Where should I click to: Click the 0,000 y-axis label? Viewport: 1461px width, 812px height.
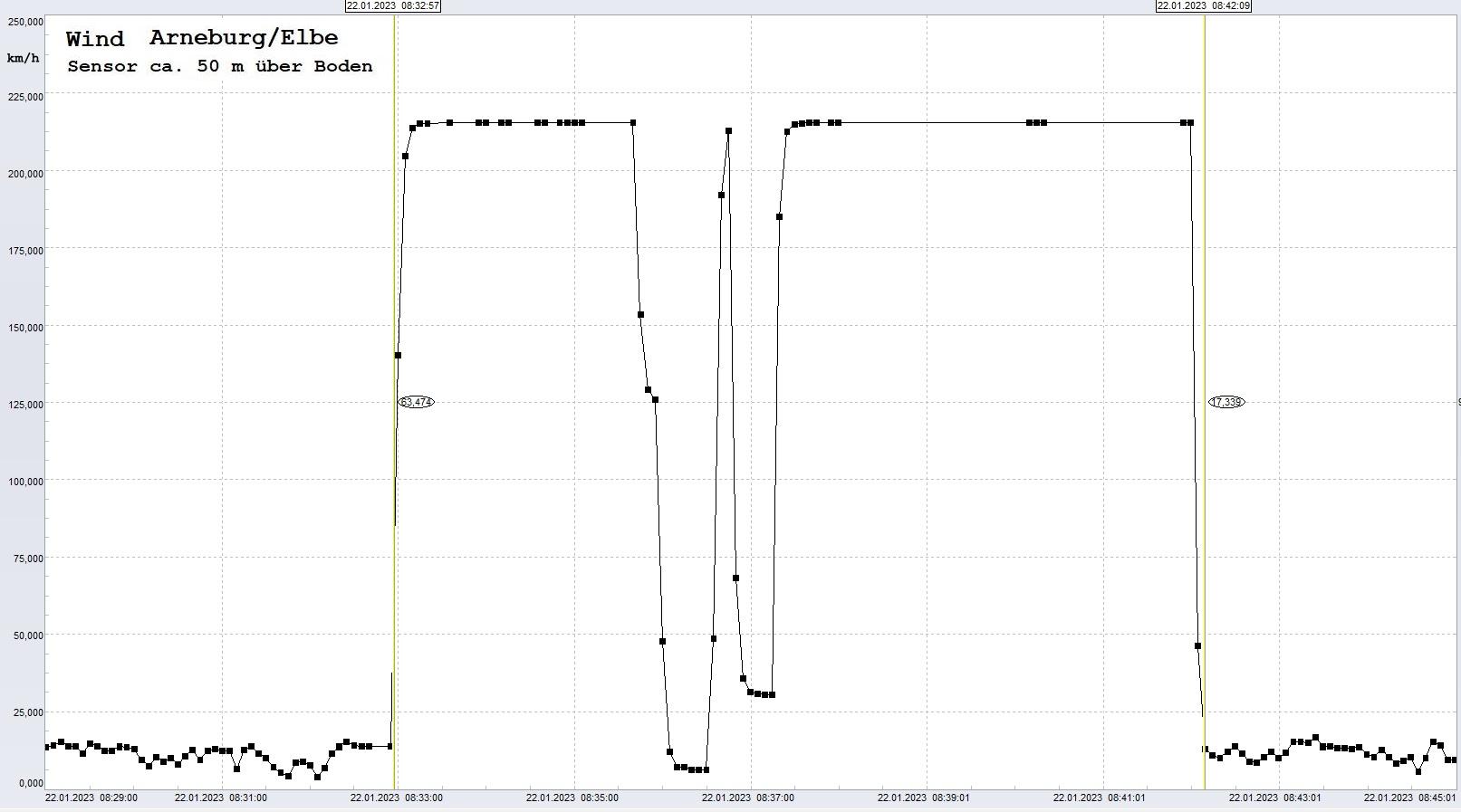28,783
